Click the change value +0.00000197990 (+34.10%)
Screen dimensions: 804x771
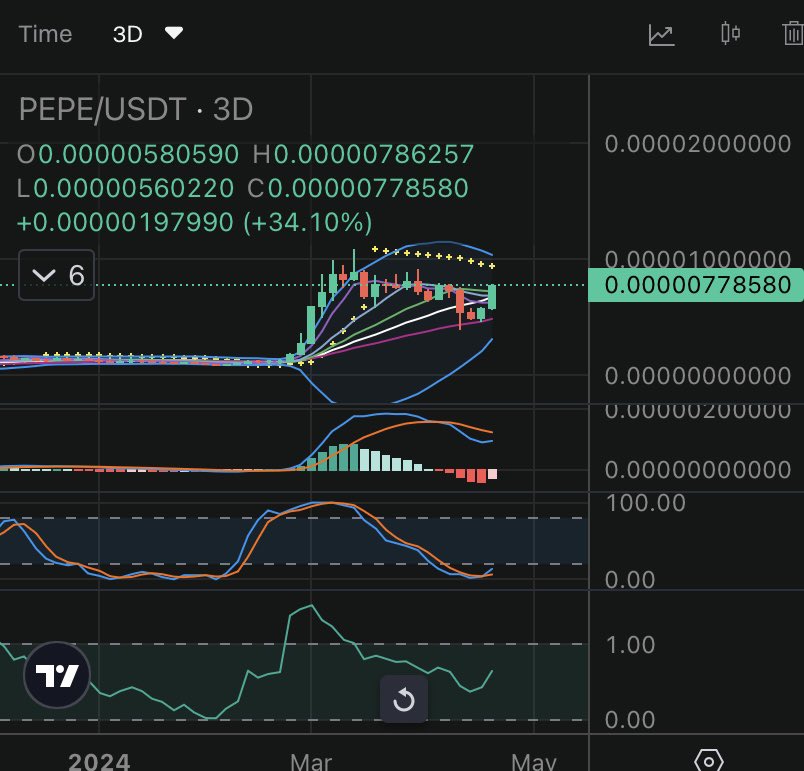coord(194,222)
